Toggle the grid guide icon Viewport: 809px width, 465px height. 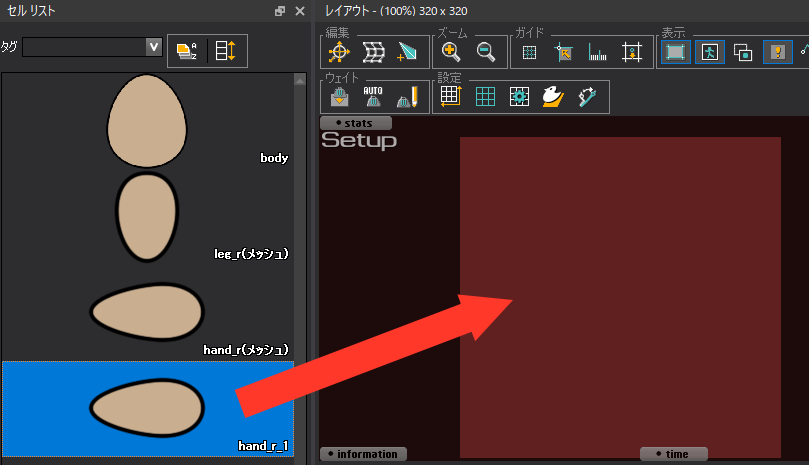click(529, 52)
